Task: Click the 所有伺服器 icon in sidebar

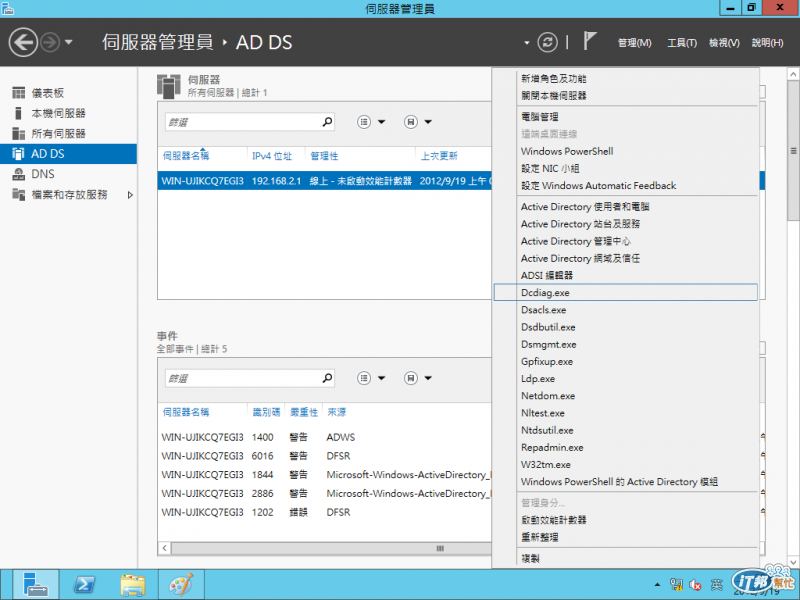Action: coord(18,134)
